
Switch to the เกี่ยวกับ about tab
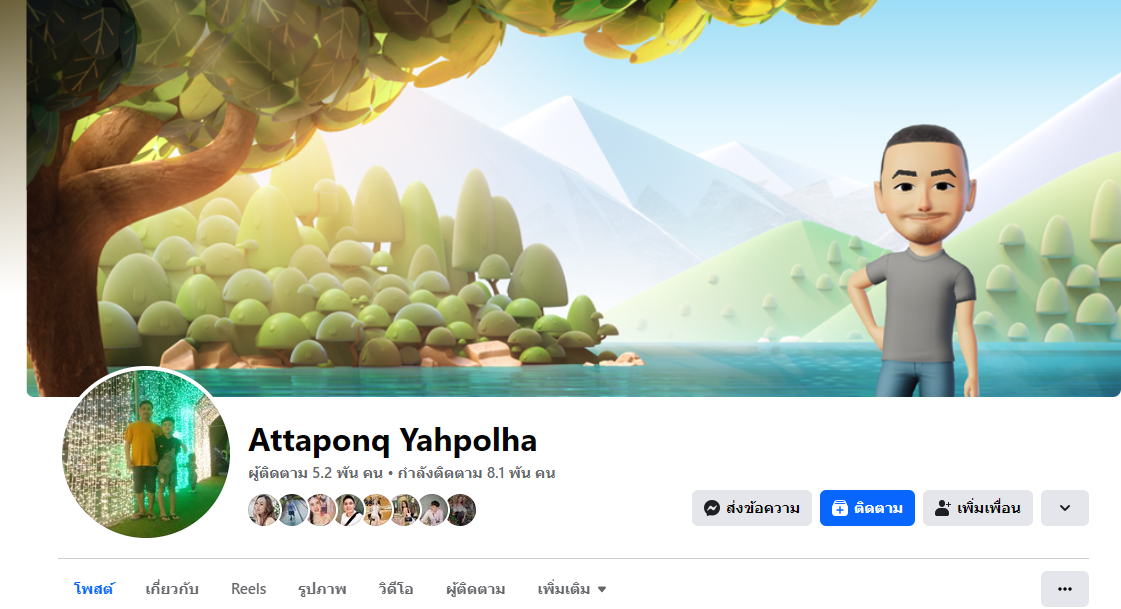click(172, 589)
